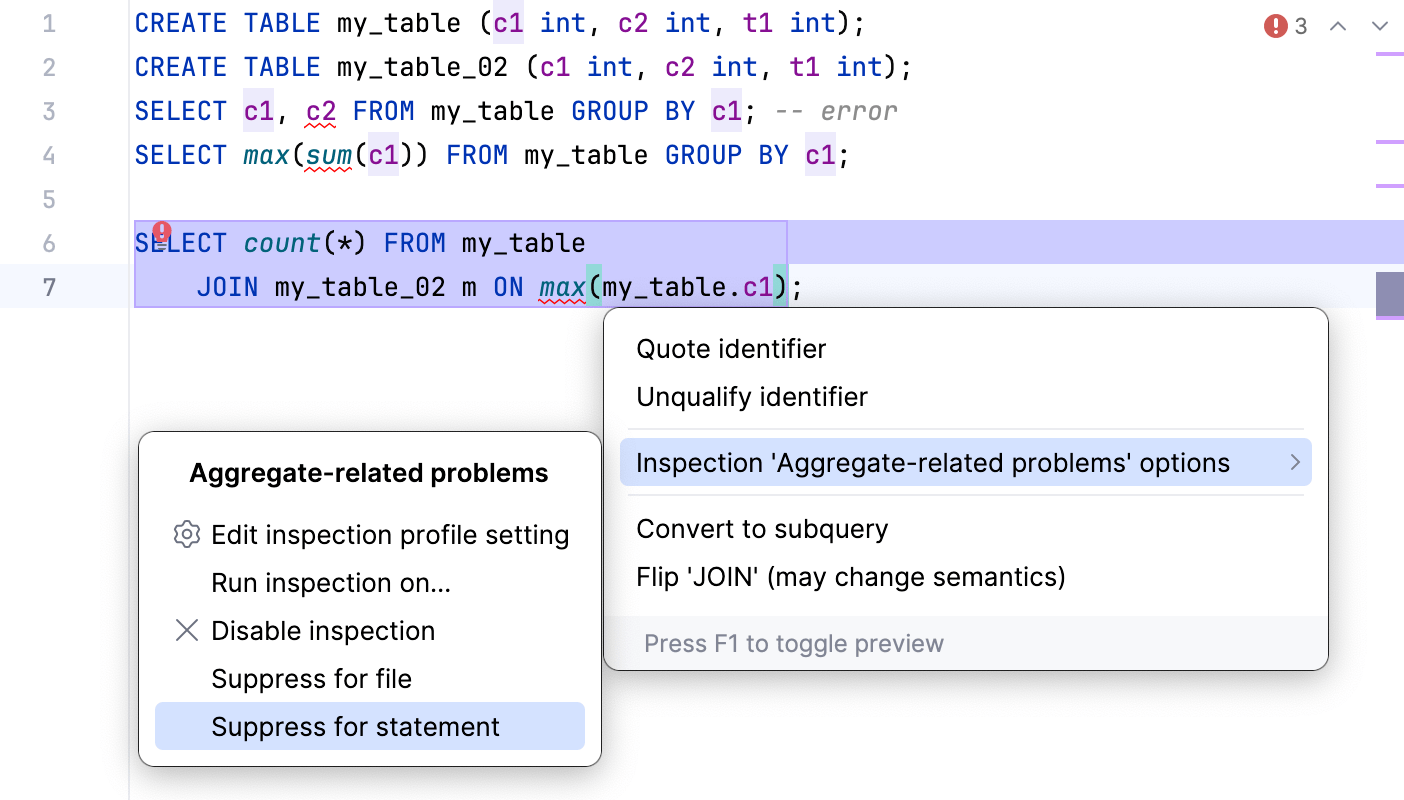Apply the 'Convert to subquery' fix
Viewport: 1404px width, 800px height.
761,529
